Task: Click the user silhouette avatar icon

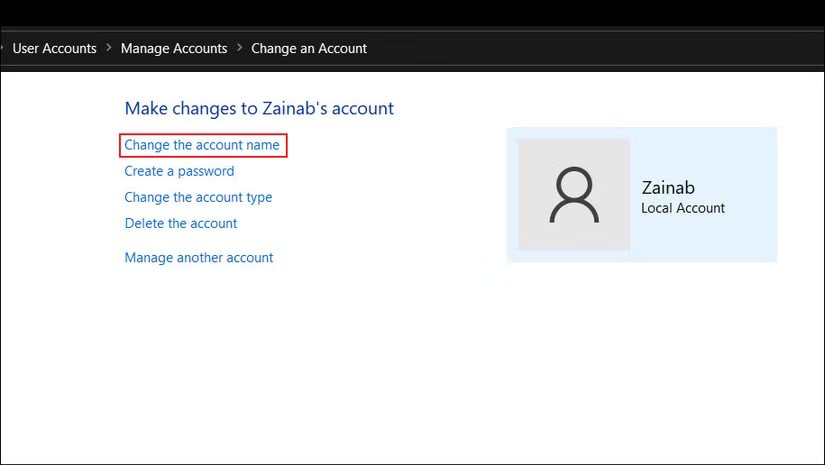Action: tap(574, 195)
